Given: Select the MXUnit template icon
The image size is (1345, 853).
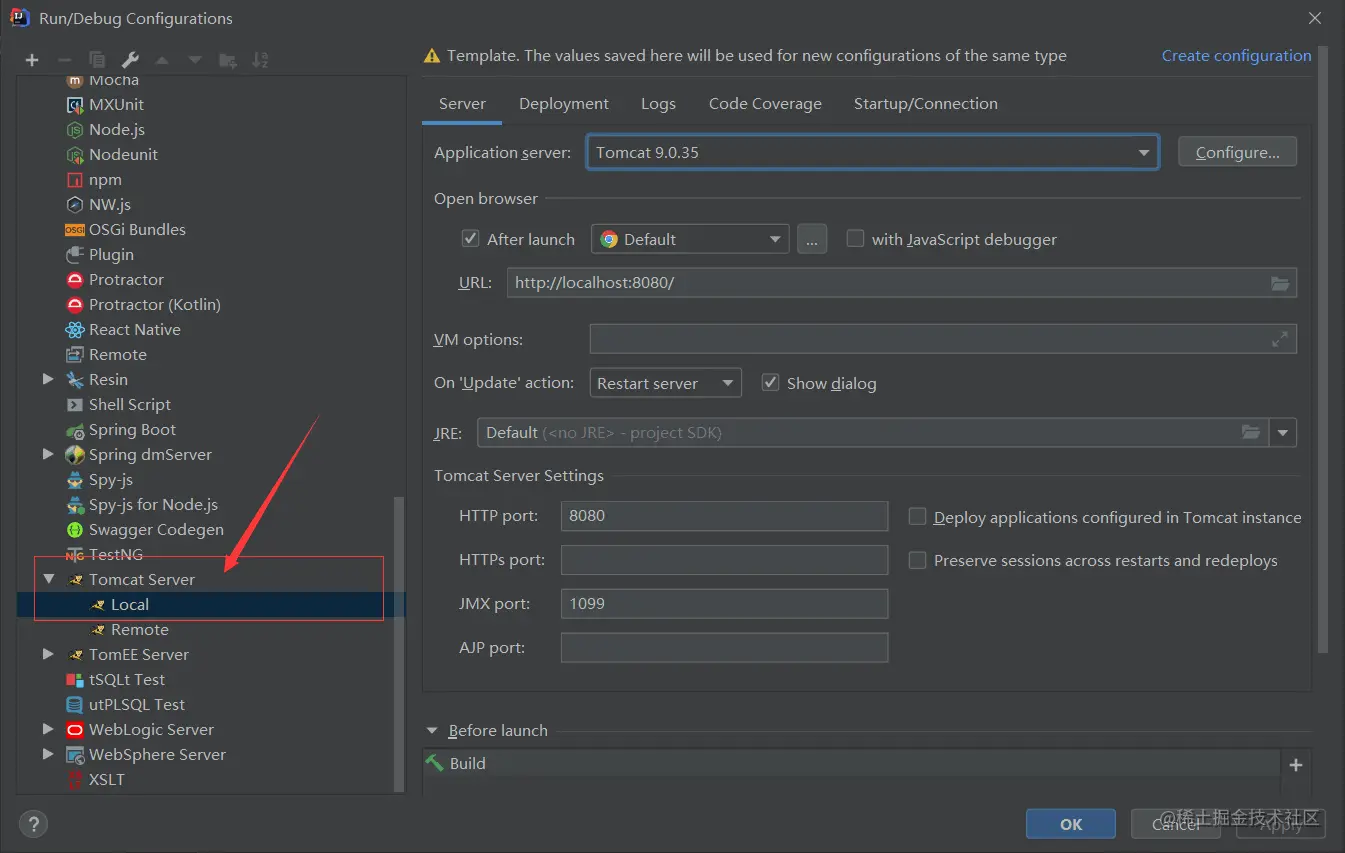Looking at the screenshot, I should click(74, 105).
